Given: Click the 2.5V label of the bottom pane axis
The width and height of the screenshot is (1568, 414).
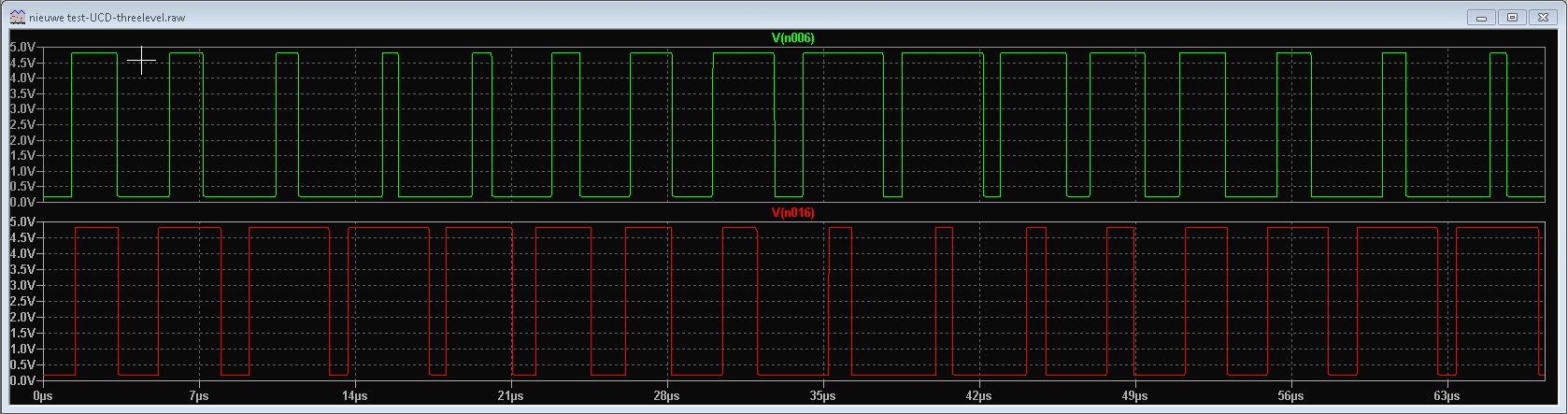Looking at the screenshot, I should 22,301.
